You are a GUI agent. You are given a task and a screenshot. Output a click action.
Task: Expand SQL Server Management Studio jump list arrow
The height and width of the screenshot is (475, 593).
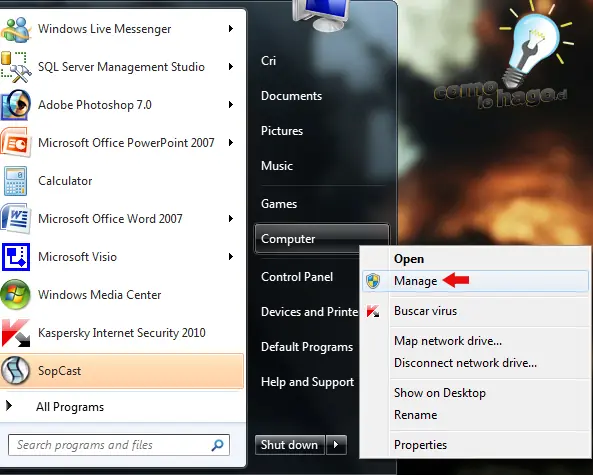(x=231, y=67)
